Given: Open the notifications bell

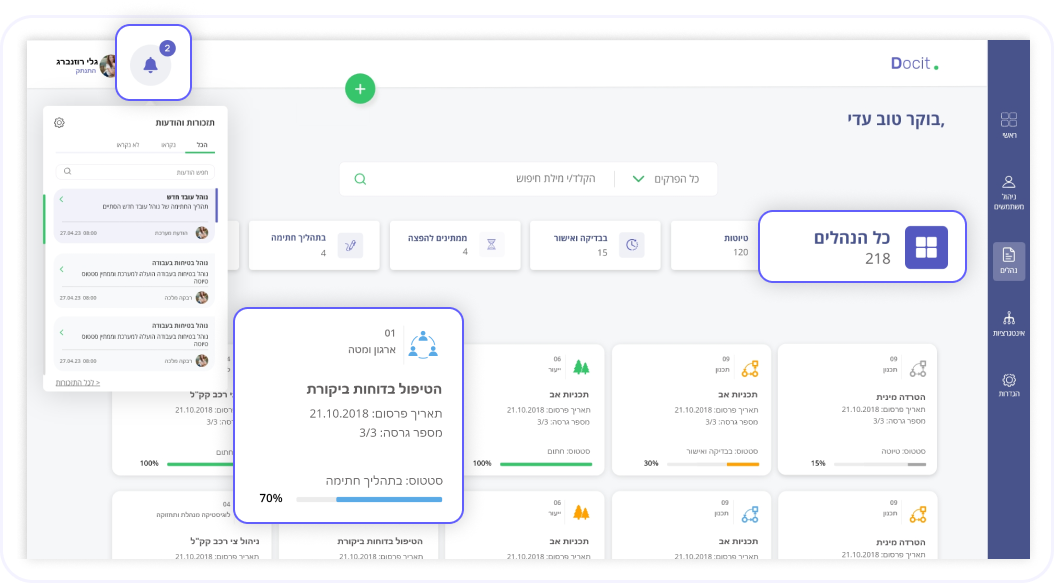Looking at the screenshot, I should tap(151, 65).
